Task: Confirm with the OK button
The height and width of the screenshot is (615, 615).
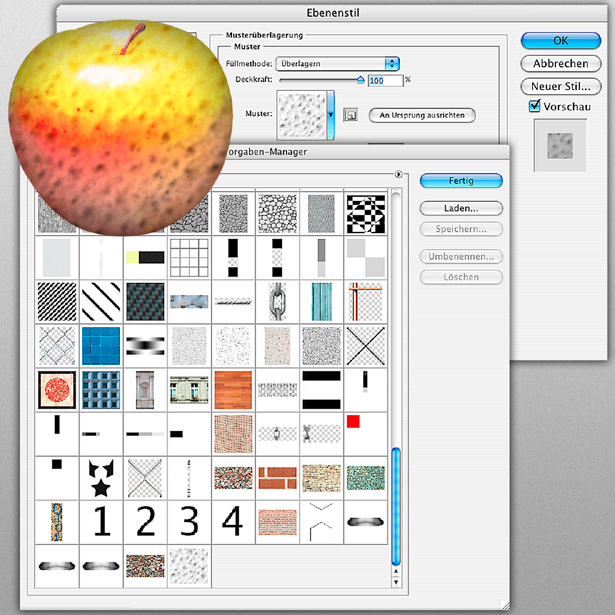Action: coord(560,40)
